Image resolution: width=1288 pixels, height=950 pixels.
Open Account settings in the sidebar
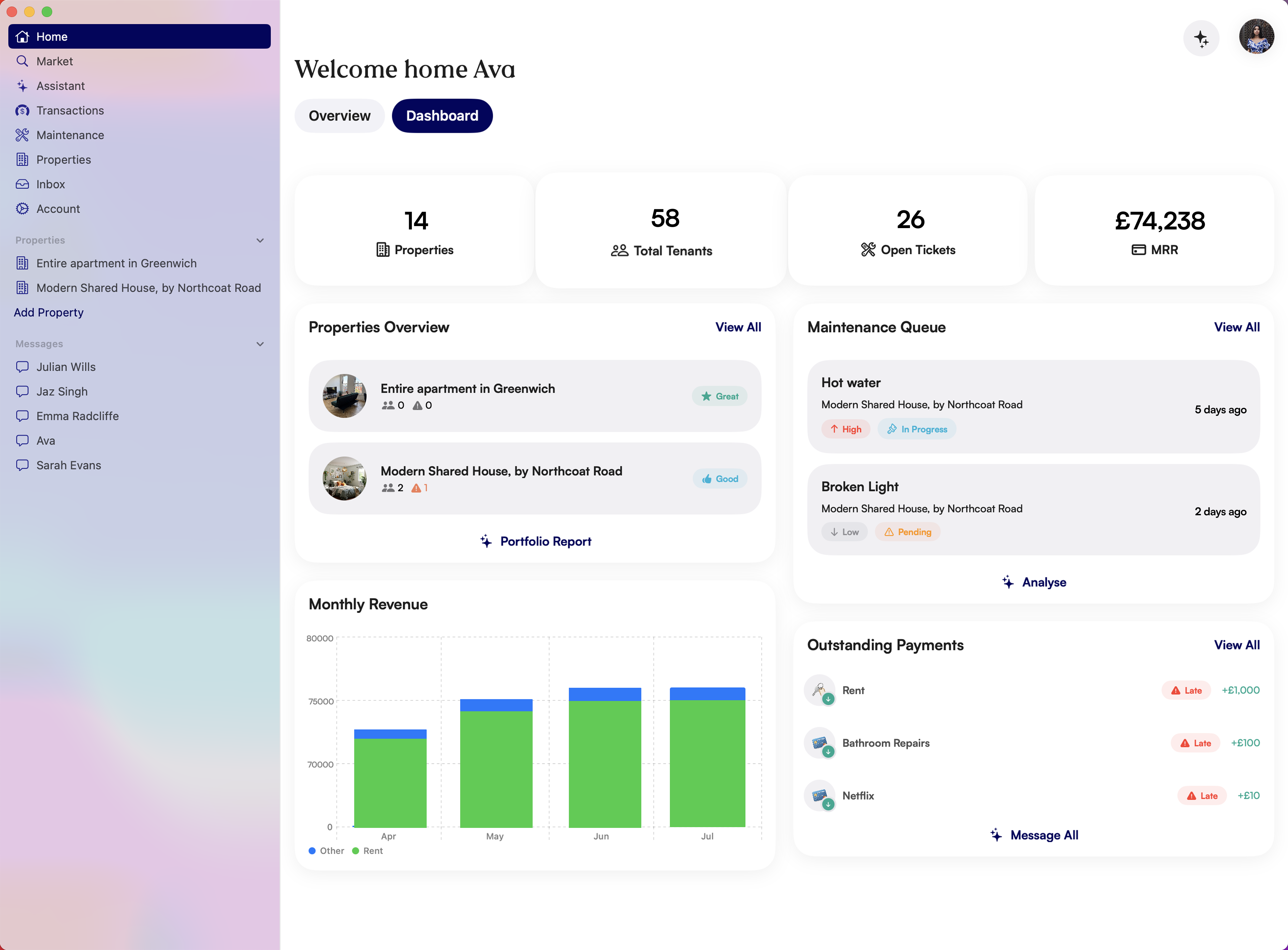click(57, 209)
